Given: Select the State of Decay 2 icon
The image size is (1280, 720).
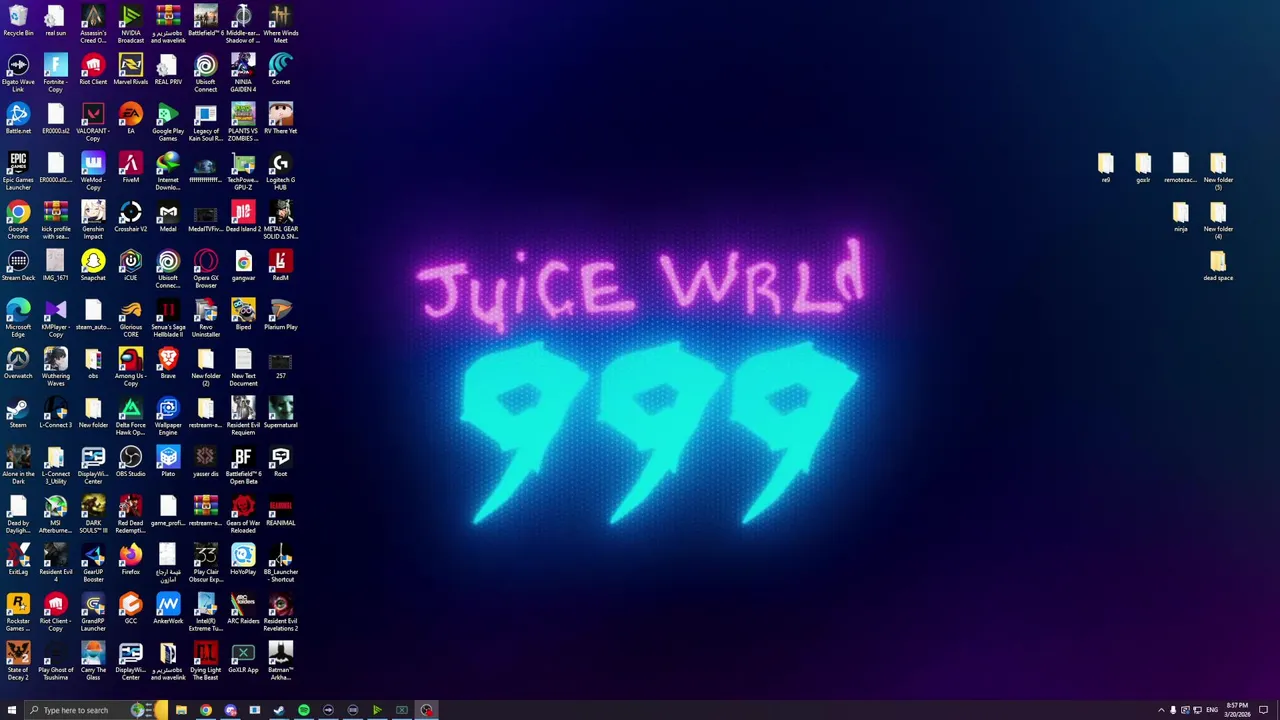Looking at the screenshot, I should [x=18, y=661].
